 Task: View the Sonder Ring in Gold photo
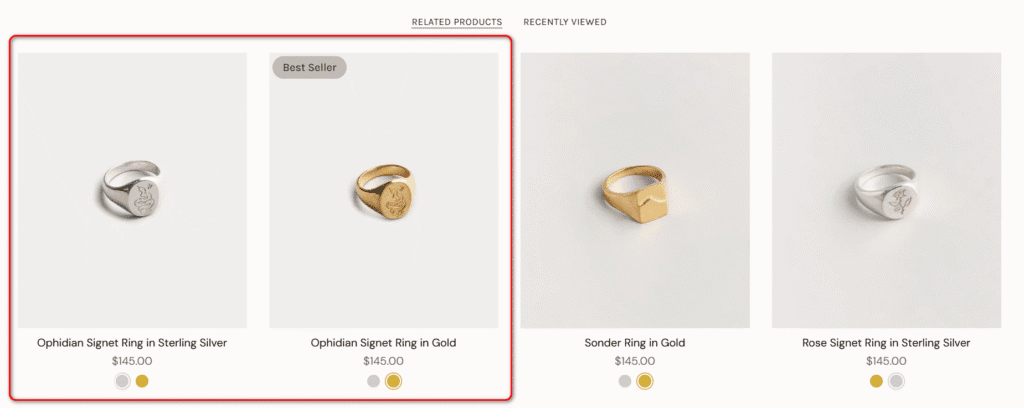[x=635, y=190]
